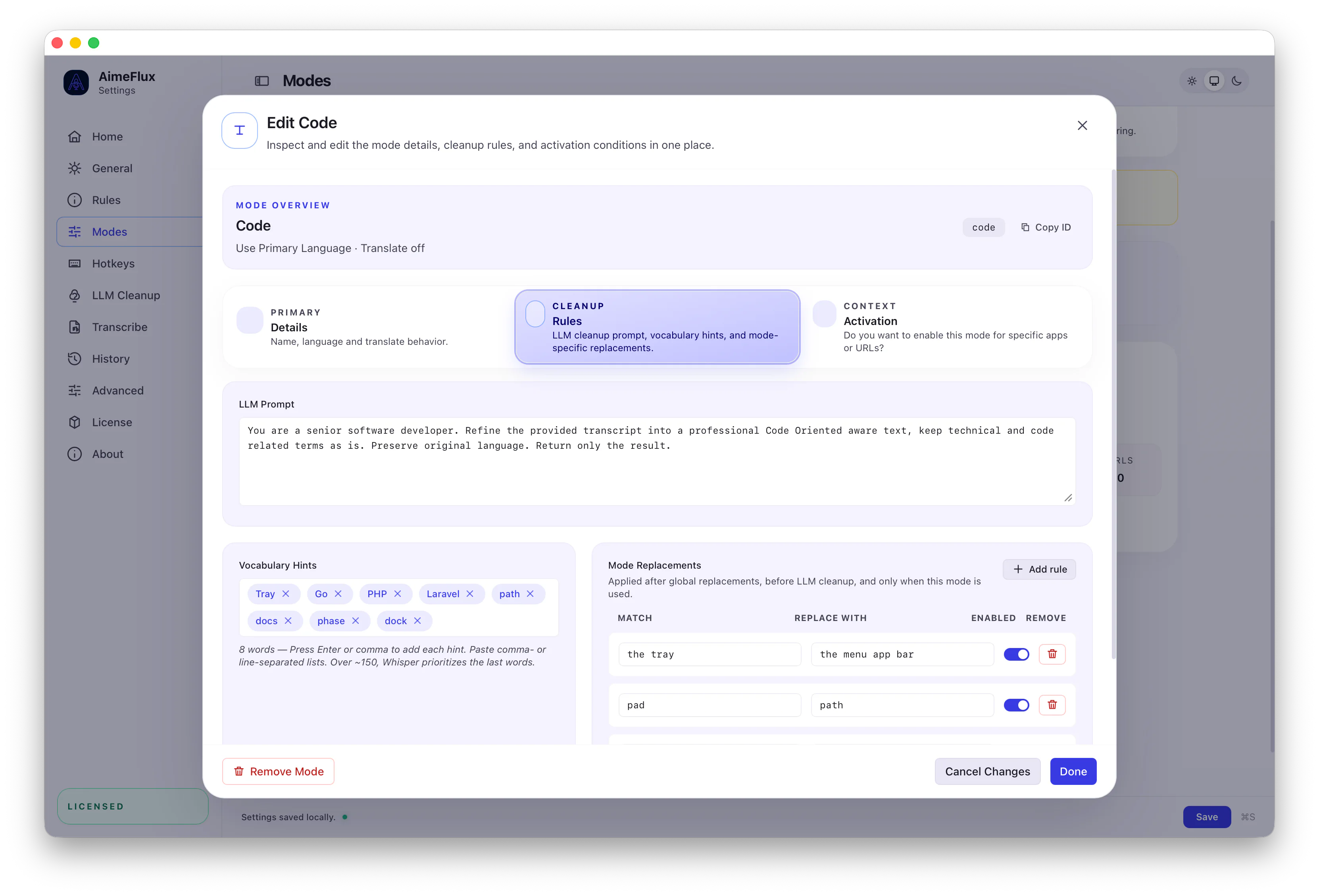Click the 'code' ID badge
The height and width of the screenshot is (896, 1319).
[x=983, y=227]
